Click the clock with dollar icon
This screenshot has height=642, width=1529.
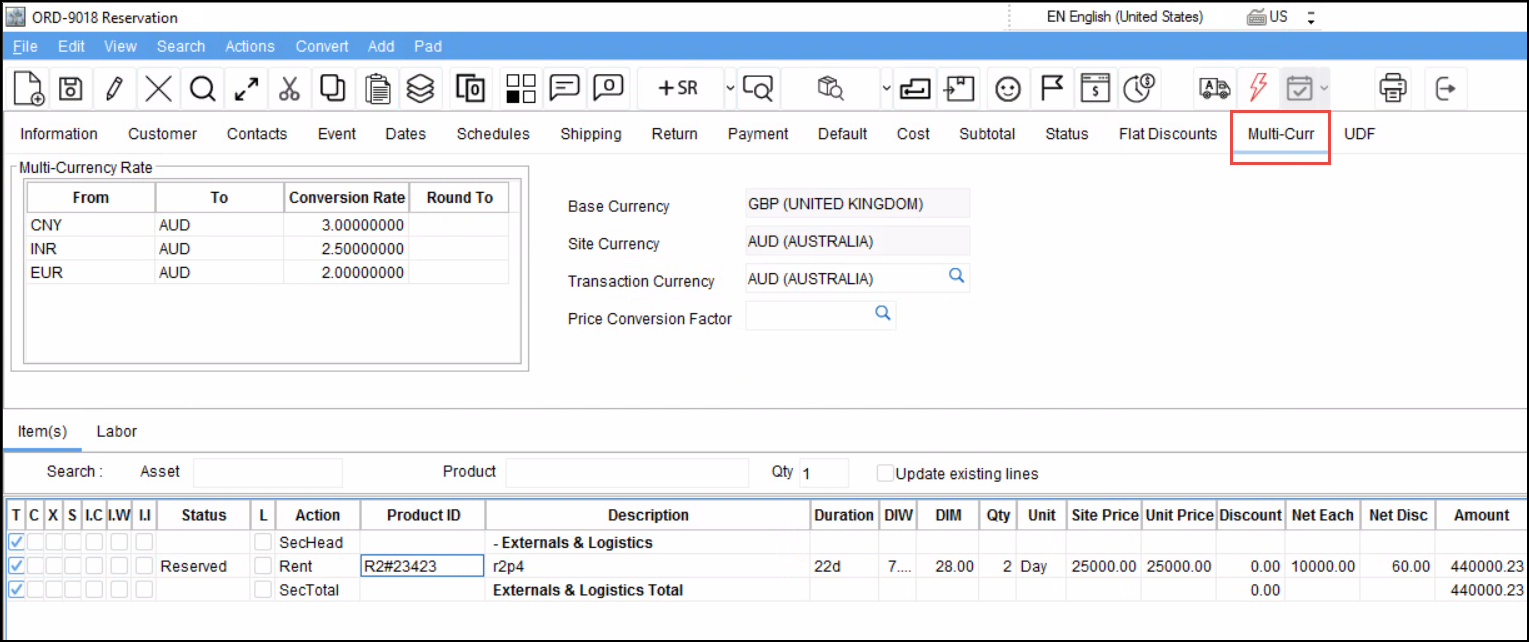coord(1140,88)
